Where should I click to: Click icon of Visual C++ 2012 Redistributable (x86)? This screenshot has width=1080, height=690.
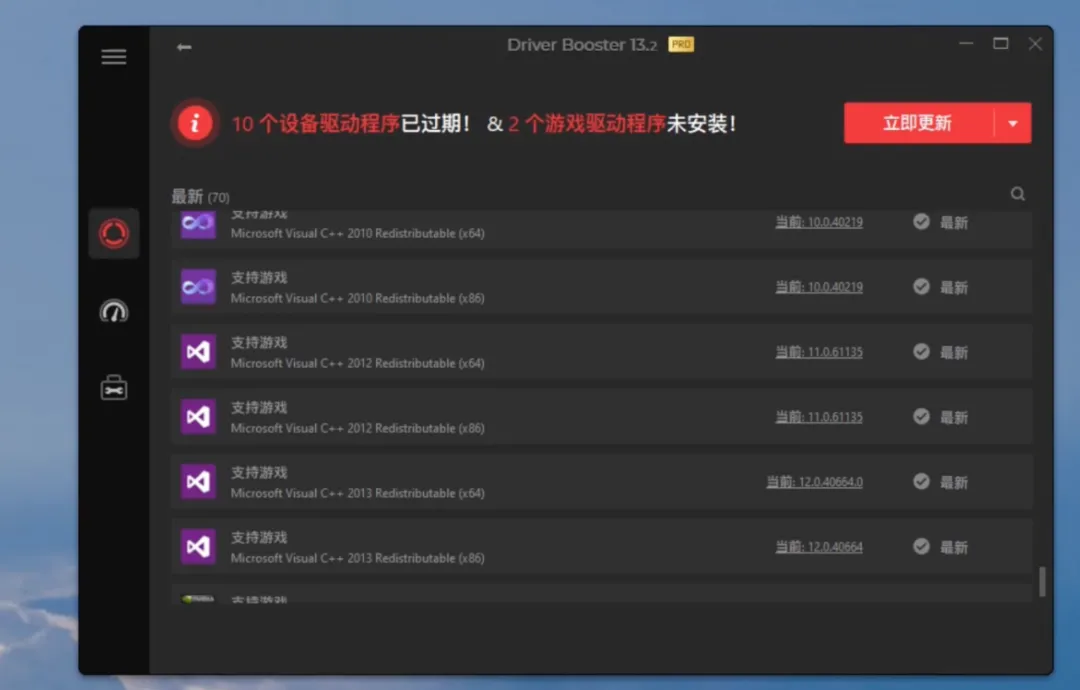198,417
